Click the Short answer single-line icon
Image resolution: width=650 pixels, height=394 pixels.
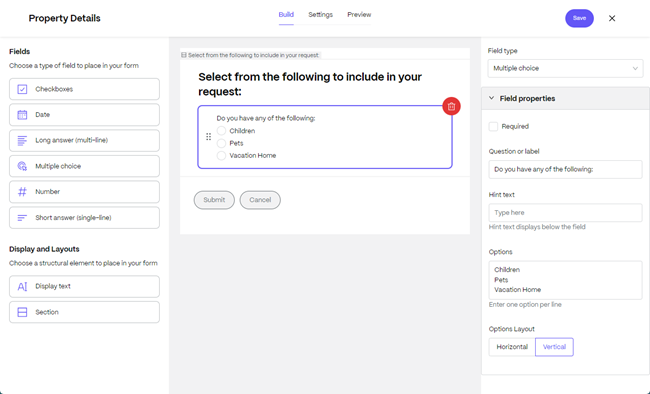pos(22,218)
